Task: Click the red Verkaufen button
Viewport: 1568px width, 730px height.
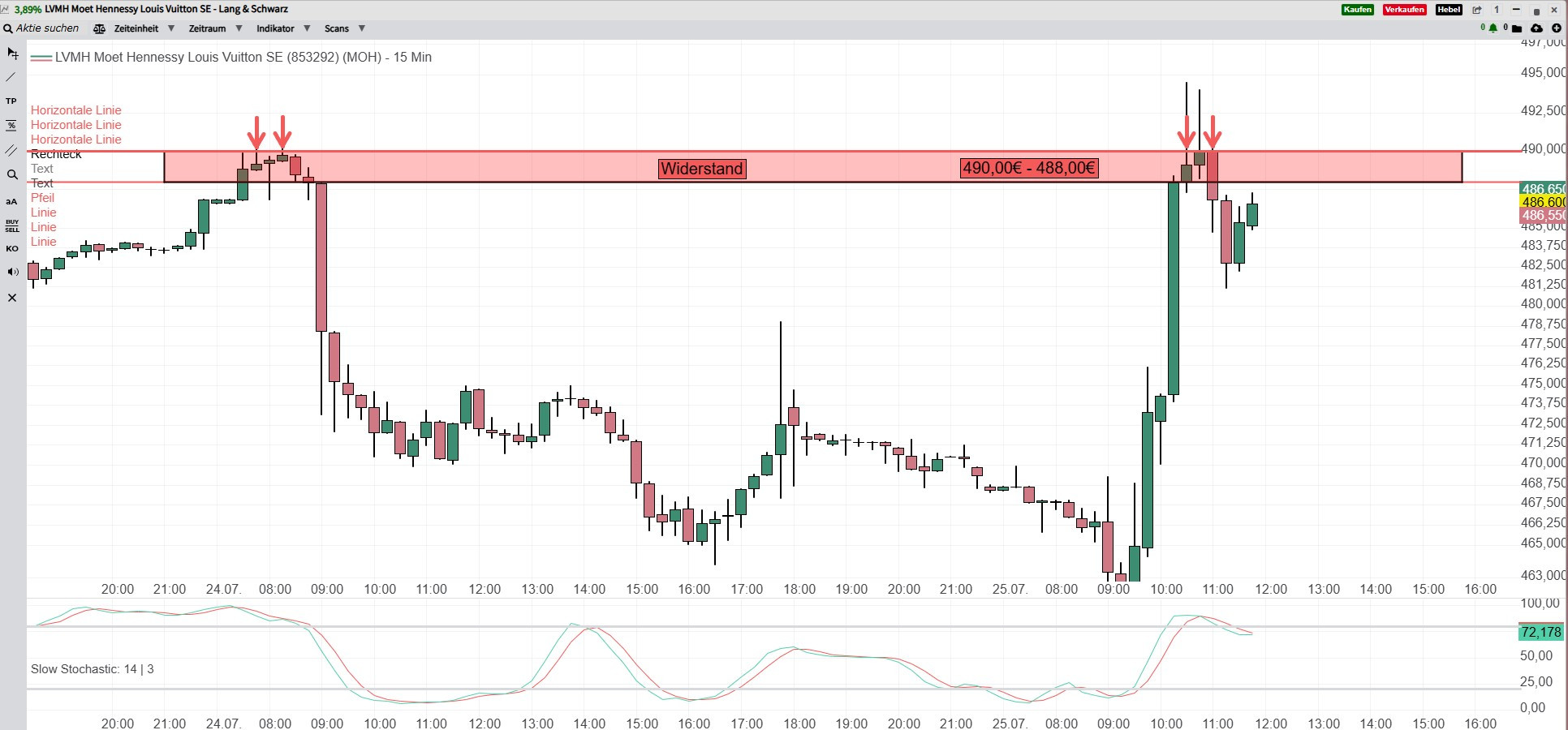Action: [1404, 10]
